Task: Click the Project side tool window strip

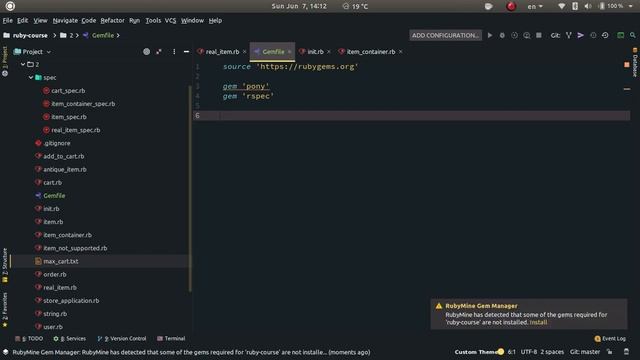Action: [x=5, y=62]
